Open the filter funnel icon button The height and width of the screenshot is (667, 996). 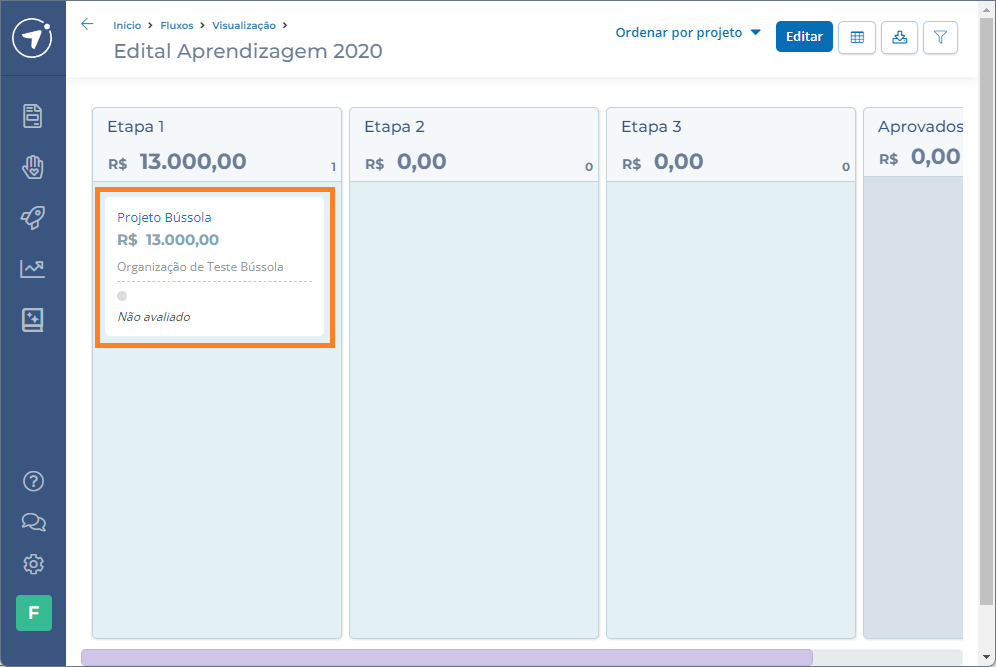[940, 37]
